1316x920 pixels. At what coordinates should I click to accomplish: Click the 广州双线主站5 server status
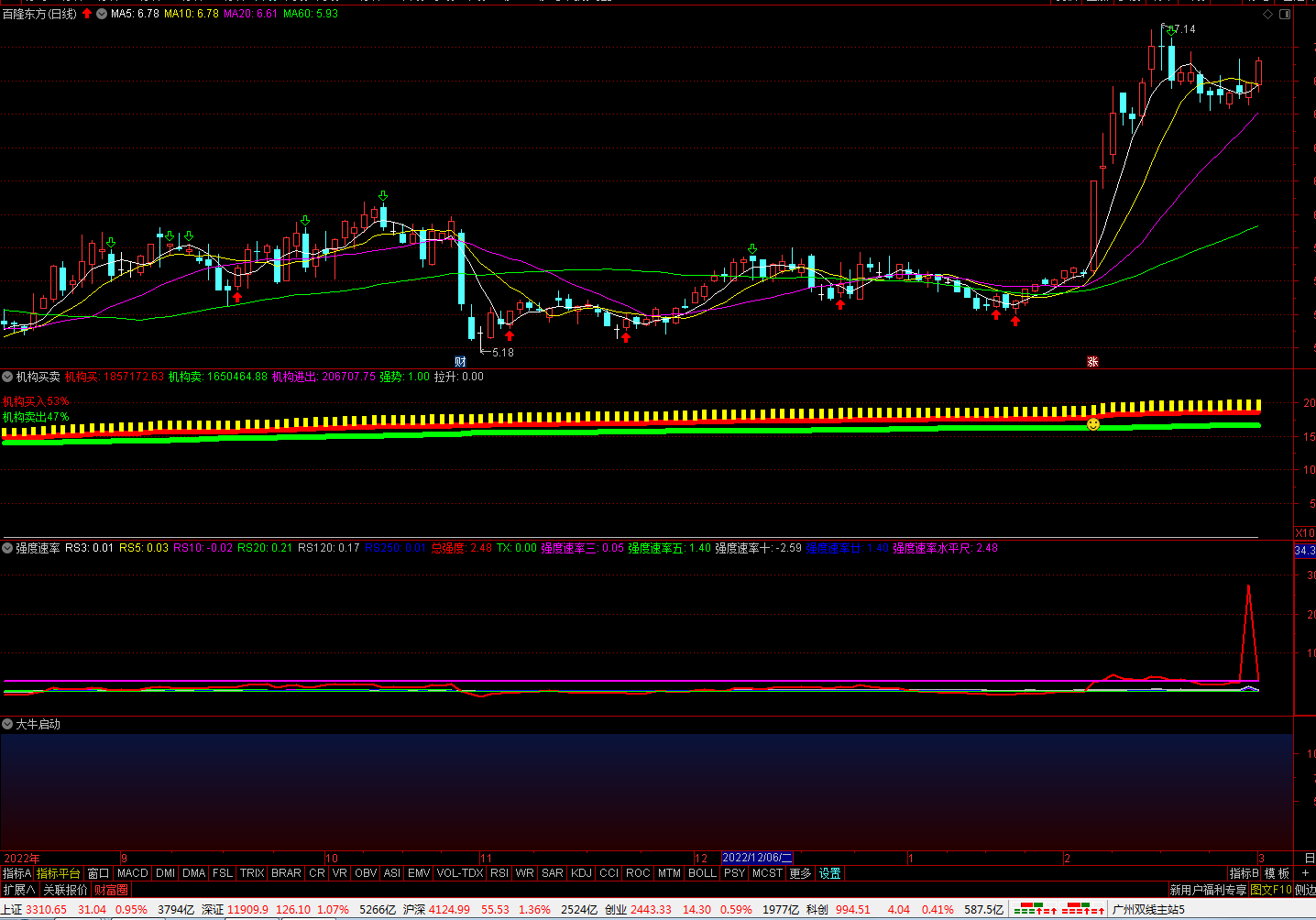pos(1148,910)
